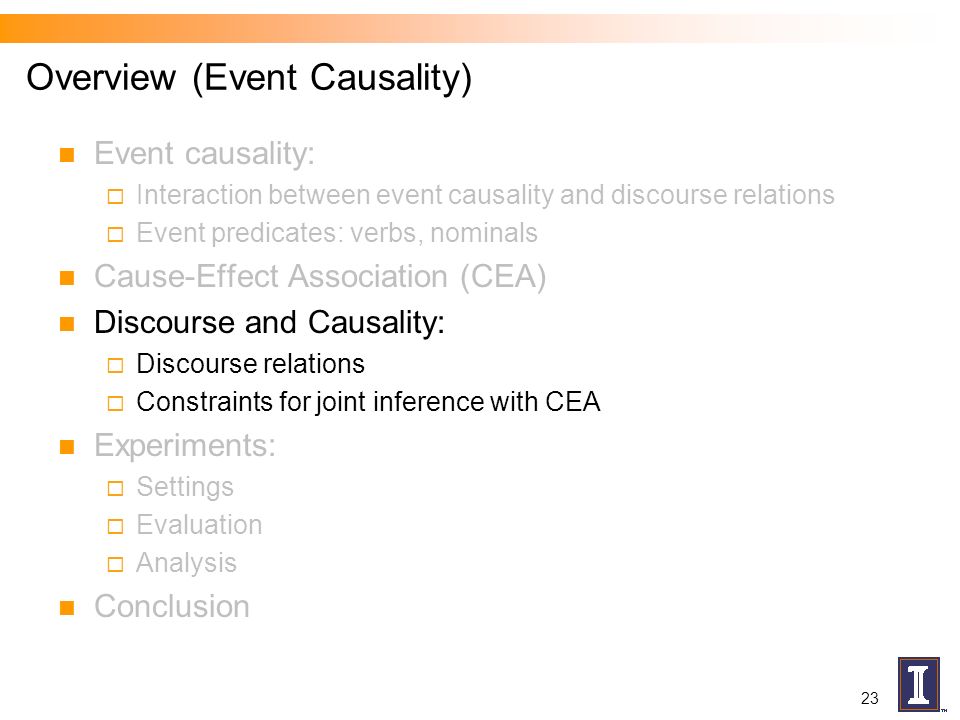
Task: Click the orange bullet next to Experiments
Action: tap(67, 446)
